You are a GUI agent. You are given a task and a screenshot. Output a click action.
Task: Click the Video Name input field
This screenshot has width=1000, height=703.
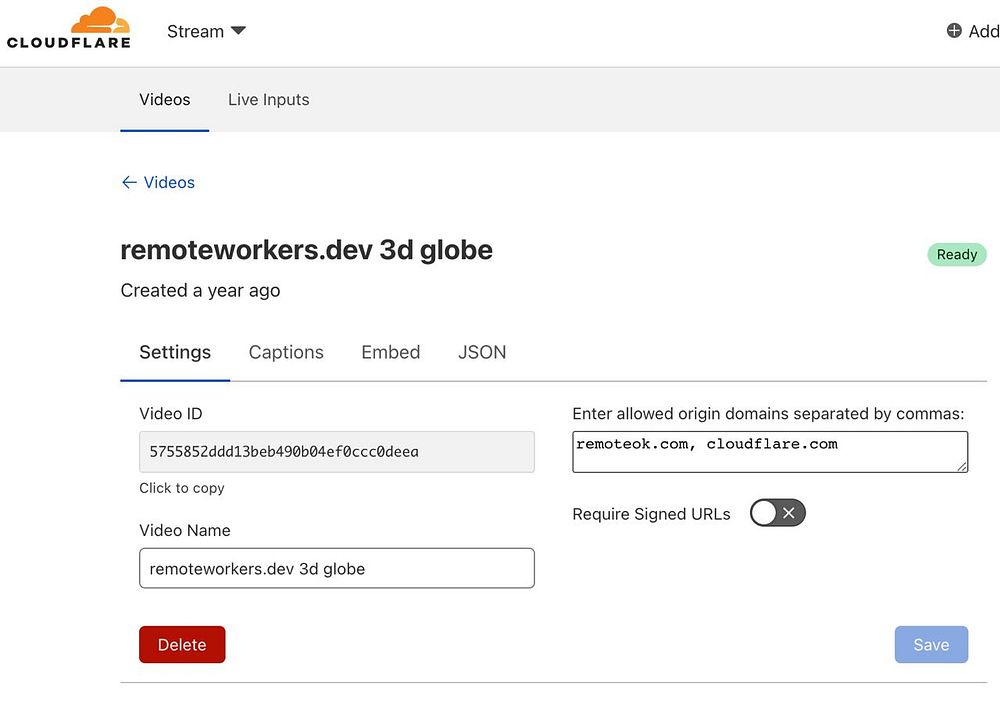tap(337, 568)
